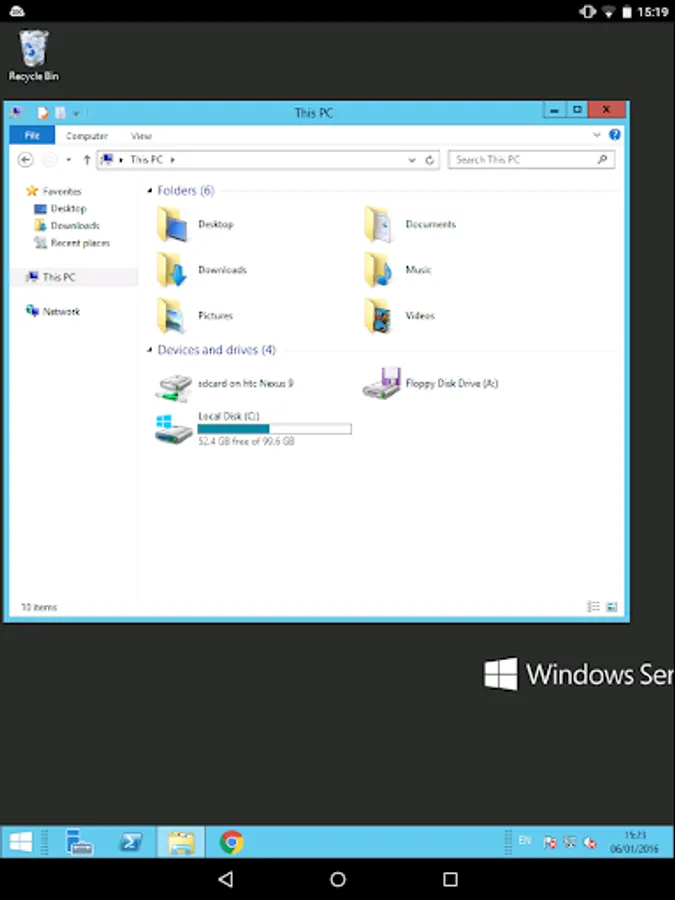Tap the Android Home navigation button
The height and width of the screenshot is (900, 675).
(x=338, y=879)
